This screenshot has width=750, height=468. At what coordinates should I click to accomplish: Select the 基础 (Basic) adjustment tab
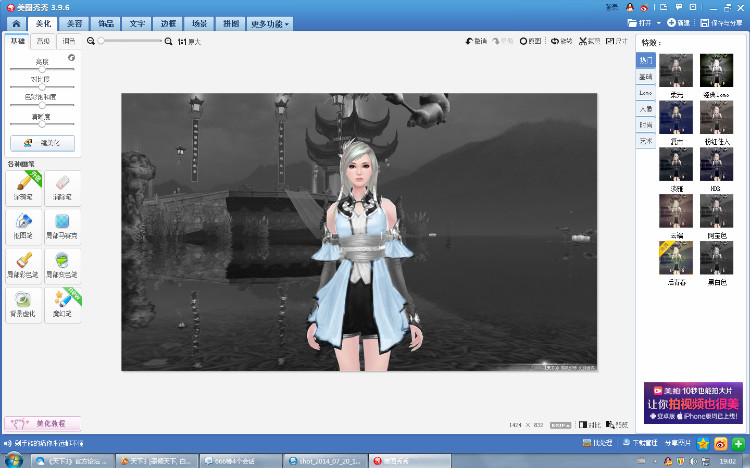pyautogui.click(x=18, y=41)
